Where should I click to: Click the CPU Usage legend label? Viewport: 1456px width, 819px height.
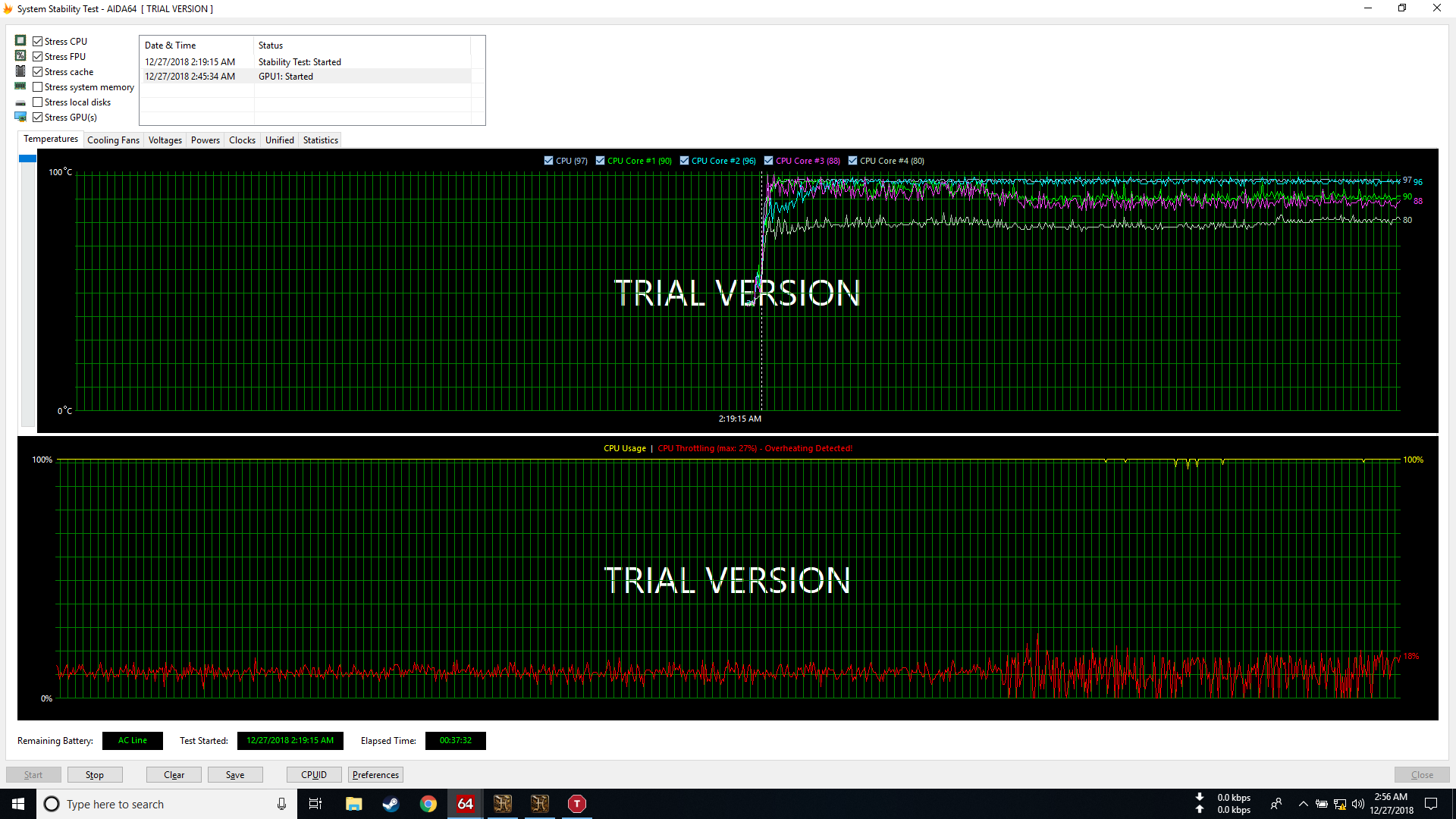pyautogui.click(x=625, y=449)
